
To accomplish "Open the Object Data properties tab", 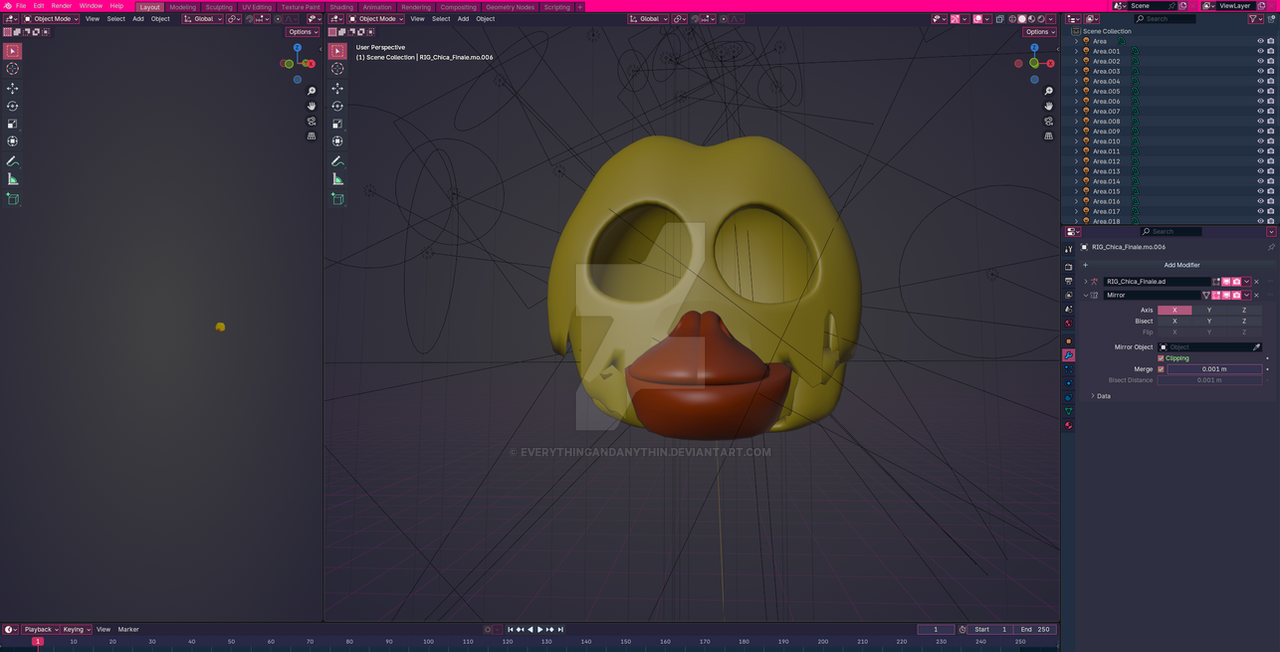I will click(x=1069, y=411).
